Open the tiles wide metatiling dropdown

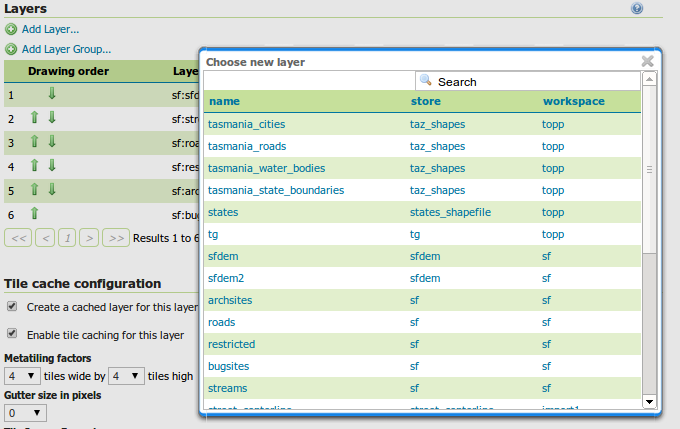tap(22, 376)
